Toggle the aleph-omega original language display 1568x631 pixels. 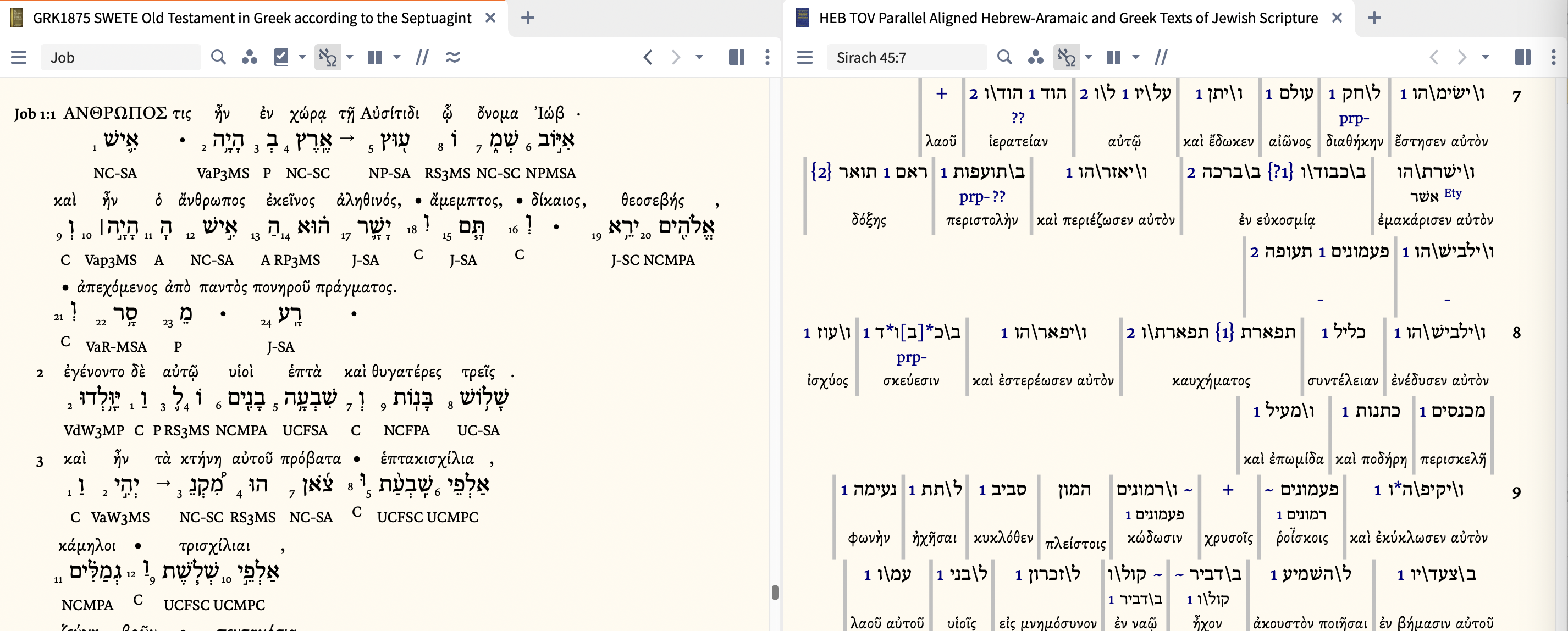point(329,57)
